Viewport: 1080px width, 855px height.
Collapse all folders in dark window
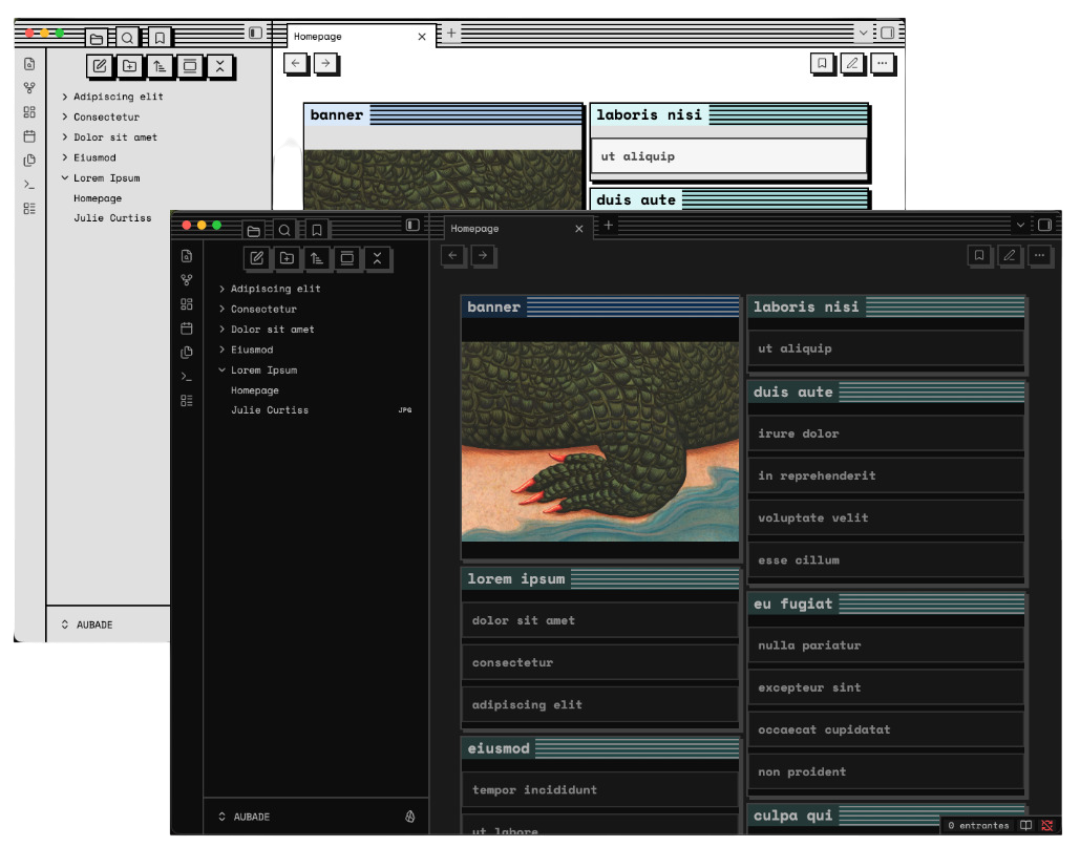[377, 258]
